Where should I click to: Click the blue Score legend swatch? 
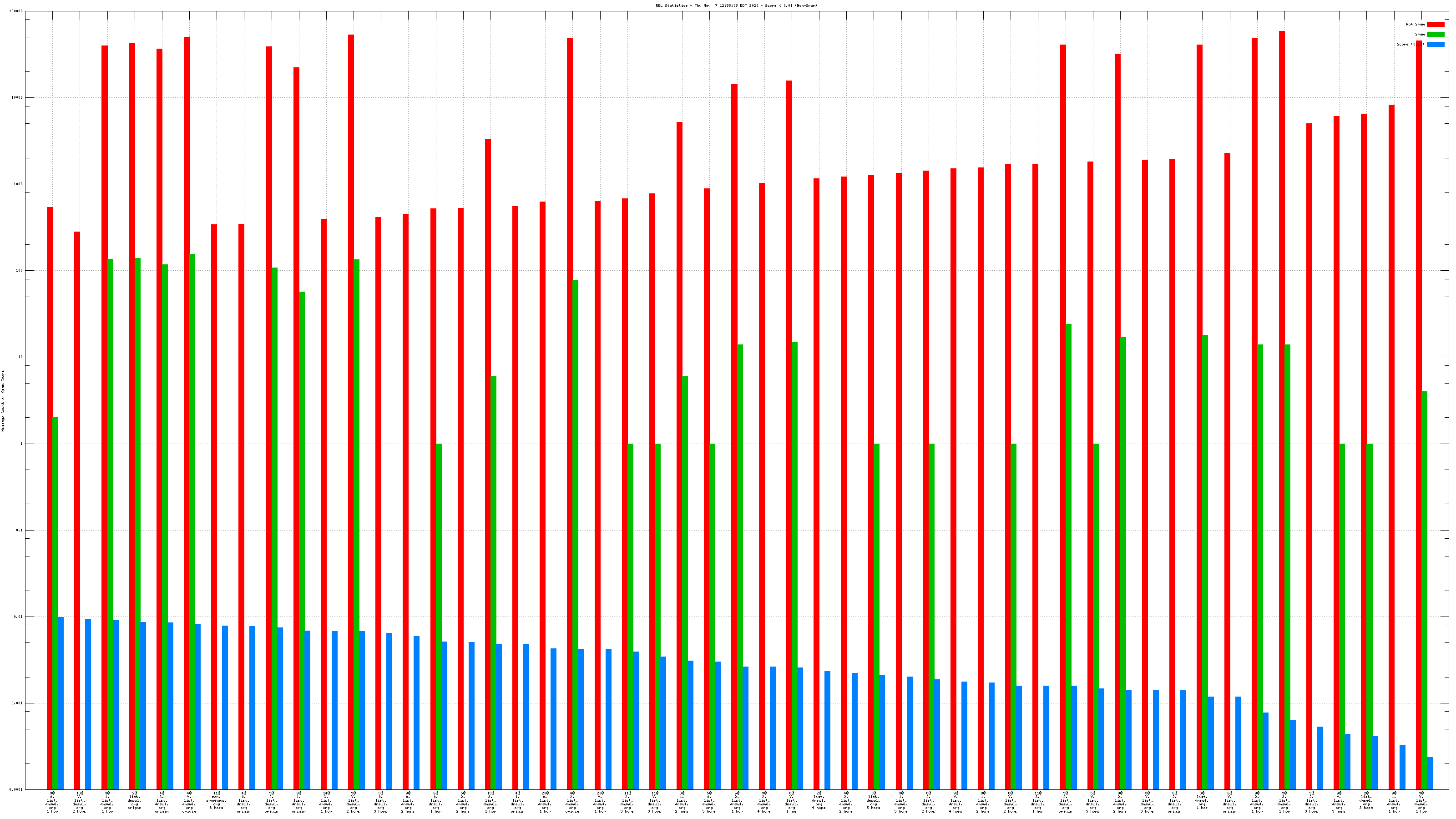1435,44
